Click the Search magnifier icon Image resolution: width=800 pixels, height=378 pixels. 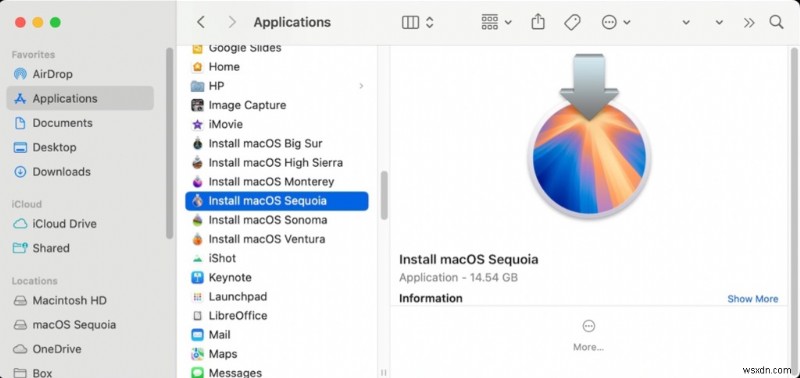click(776, 22)
